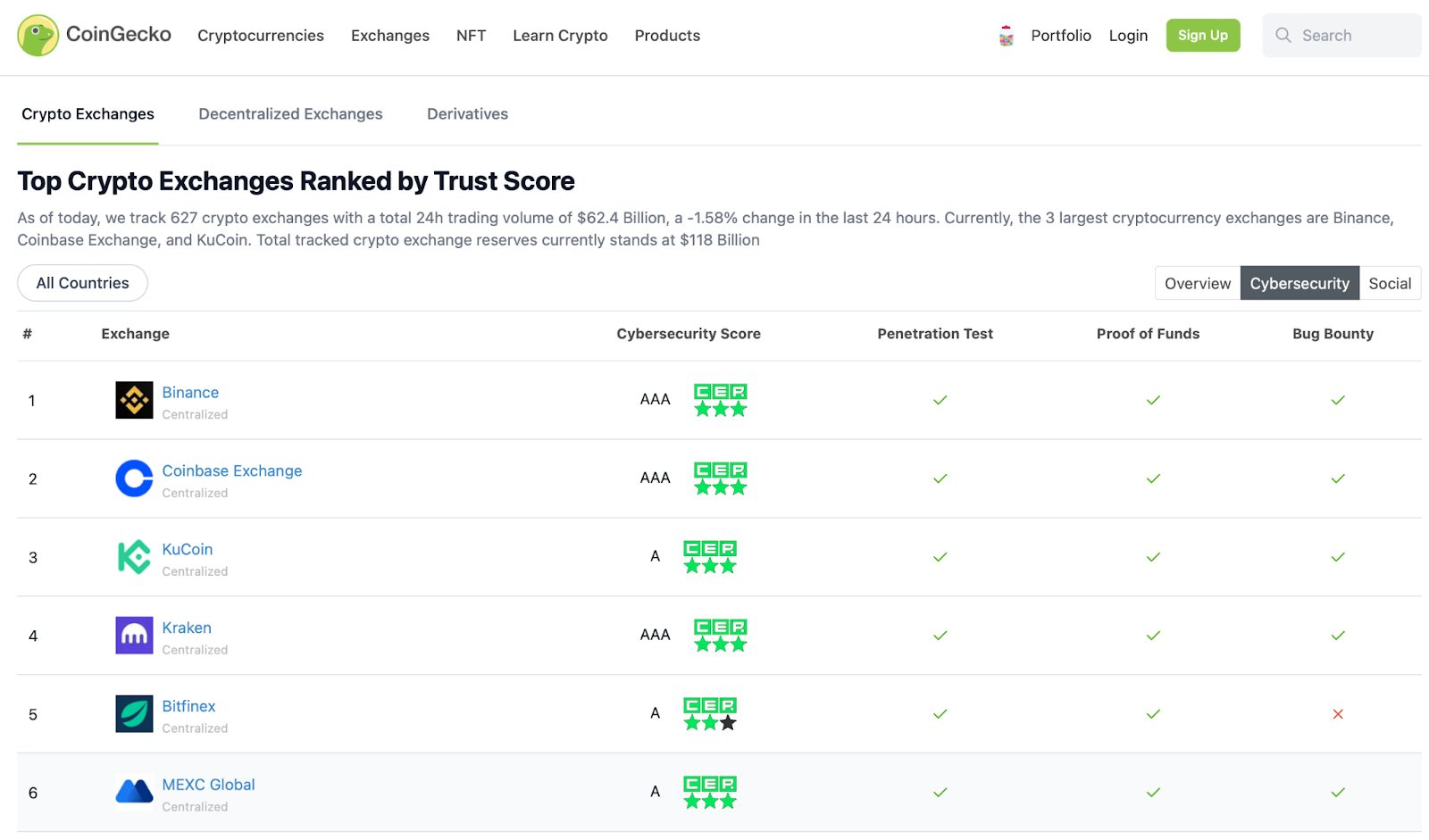The width and height of the screenshot is (1429, 840).
Task: Click the CER star badge for Binance
Action: pyautogui.click(x=721, y=400)
